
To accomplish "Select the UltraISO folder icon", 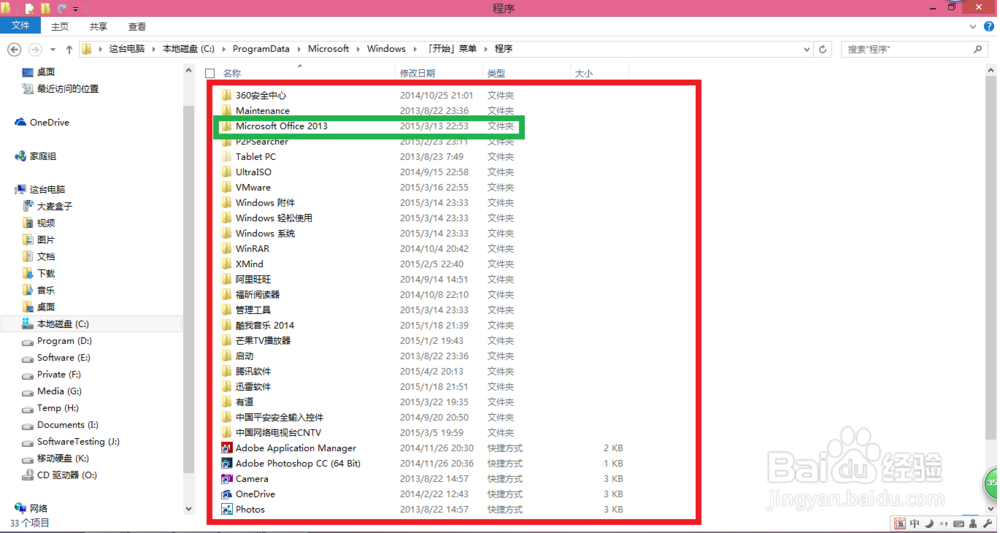I will [x=226, y=172].
